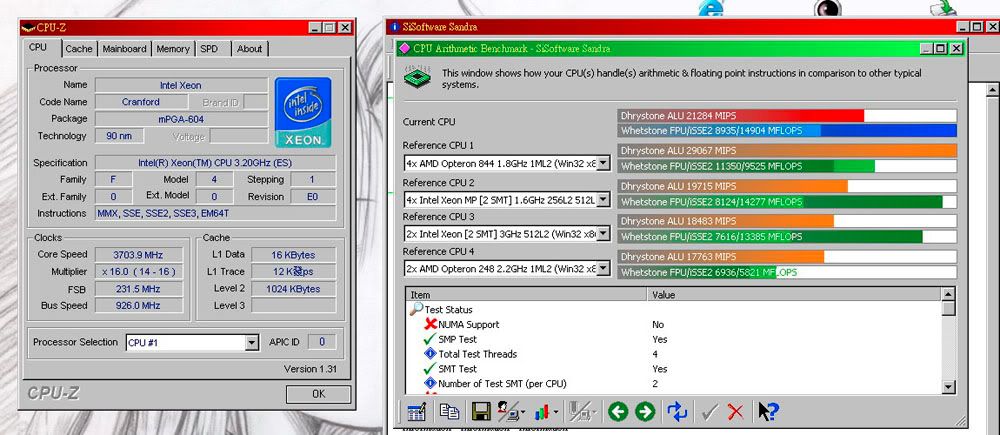
Task: Open the dropdown arrow next to bar chart icon
Action: click(x=555, y=413)
